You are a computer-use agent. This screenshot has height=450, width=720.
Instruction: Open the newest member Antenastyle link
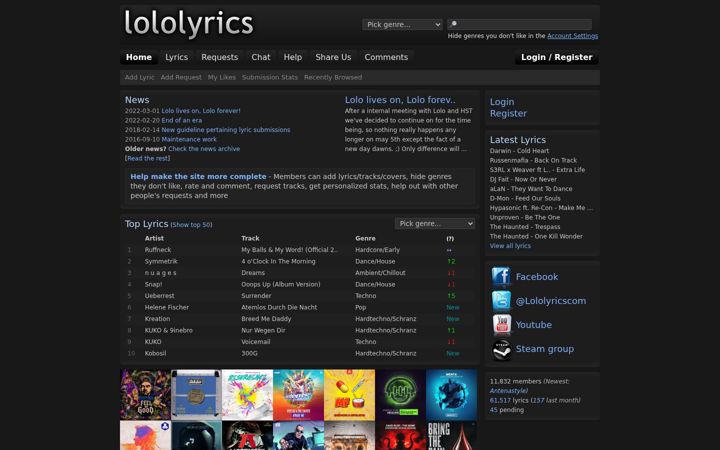[508, 391]
